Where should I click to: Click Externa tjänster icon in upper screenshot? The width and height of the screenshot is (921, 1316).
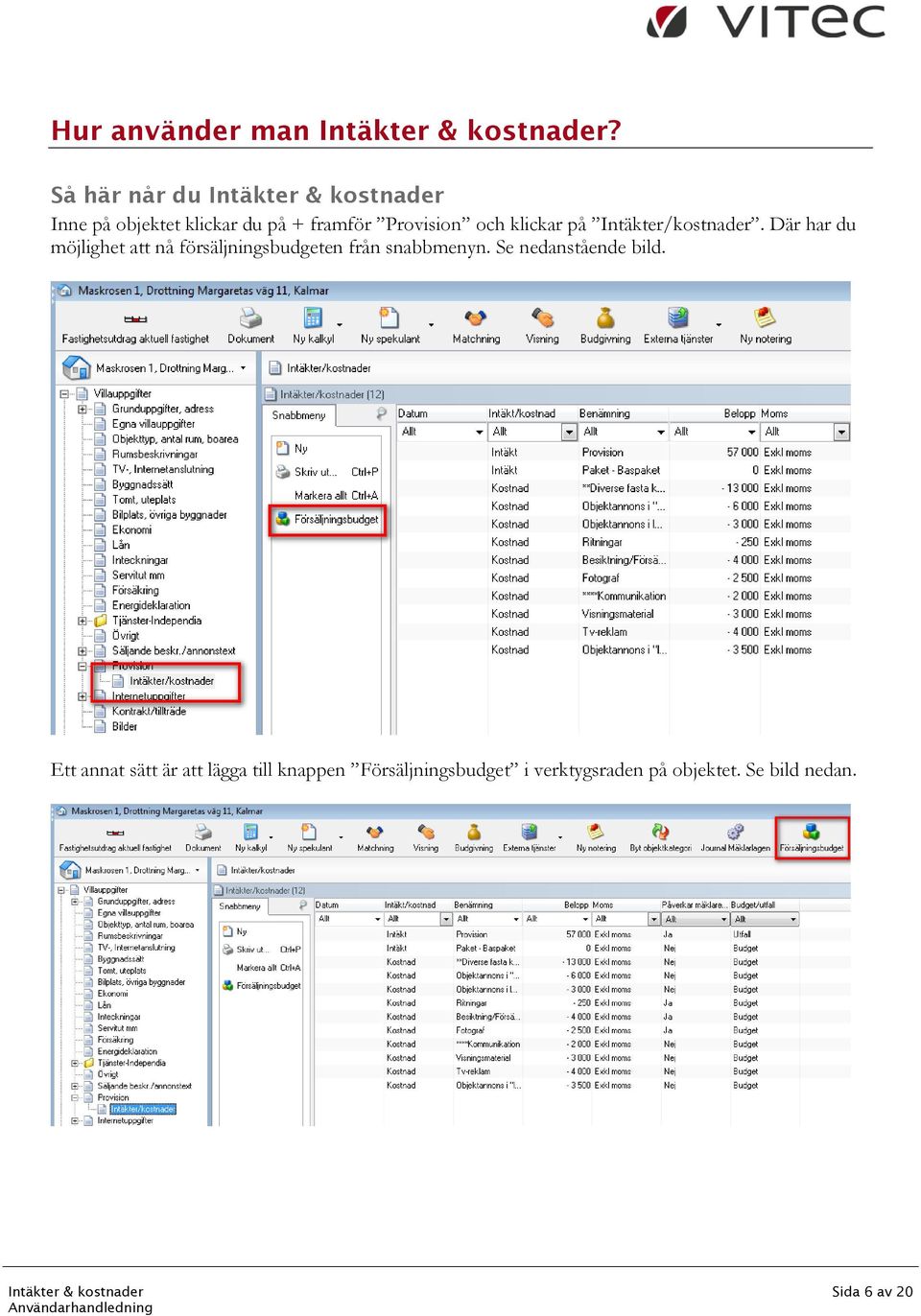point(678,317)
